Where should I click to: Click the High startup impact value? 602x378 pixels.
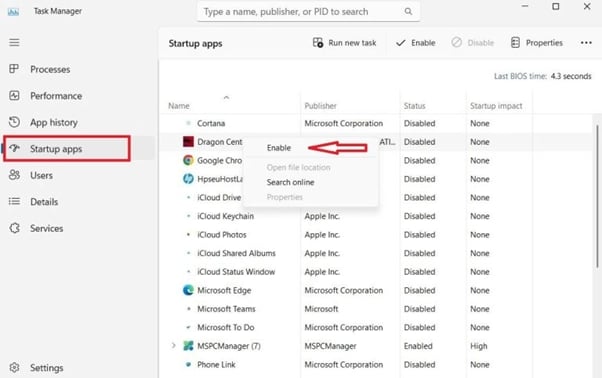pyautogui.click(x=478, y=346)
